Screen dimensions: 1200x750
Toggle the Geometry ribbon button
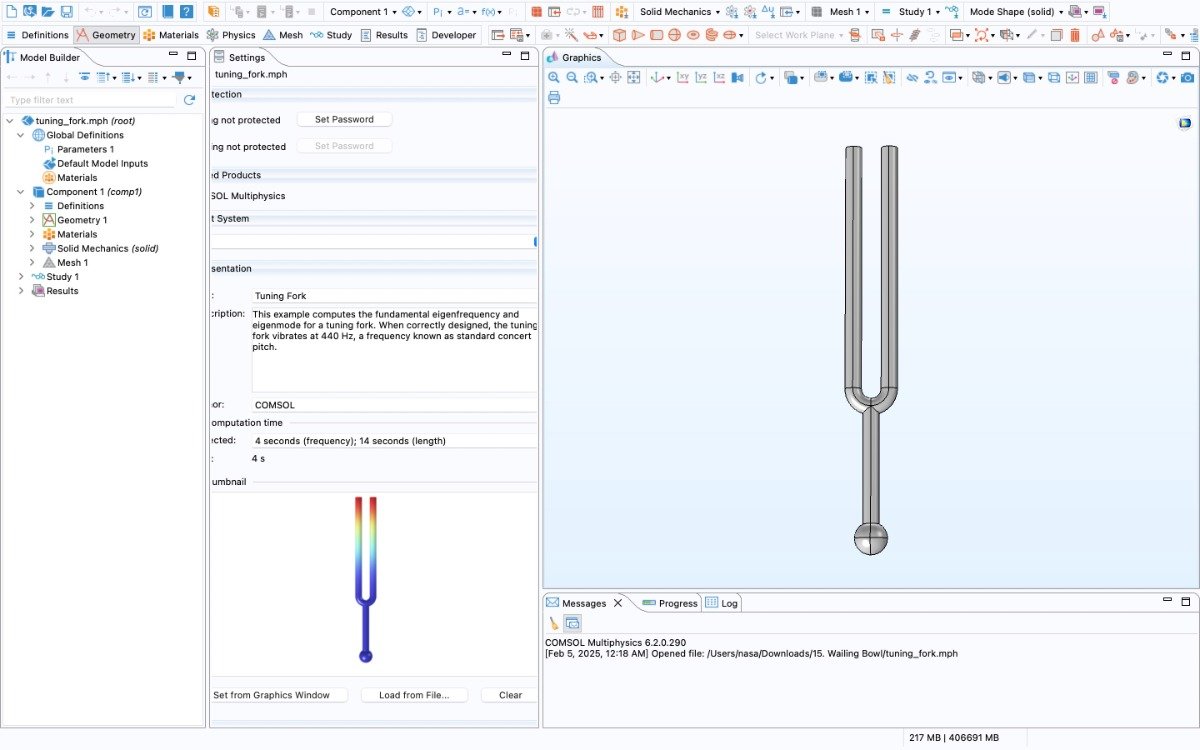pos(106,35)
